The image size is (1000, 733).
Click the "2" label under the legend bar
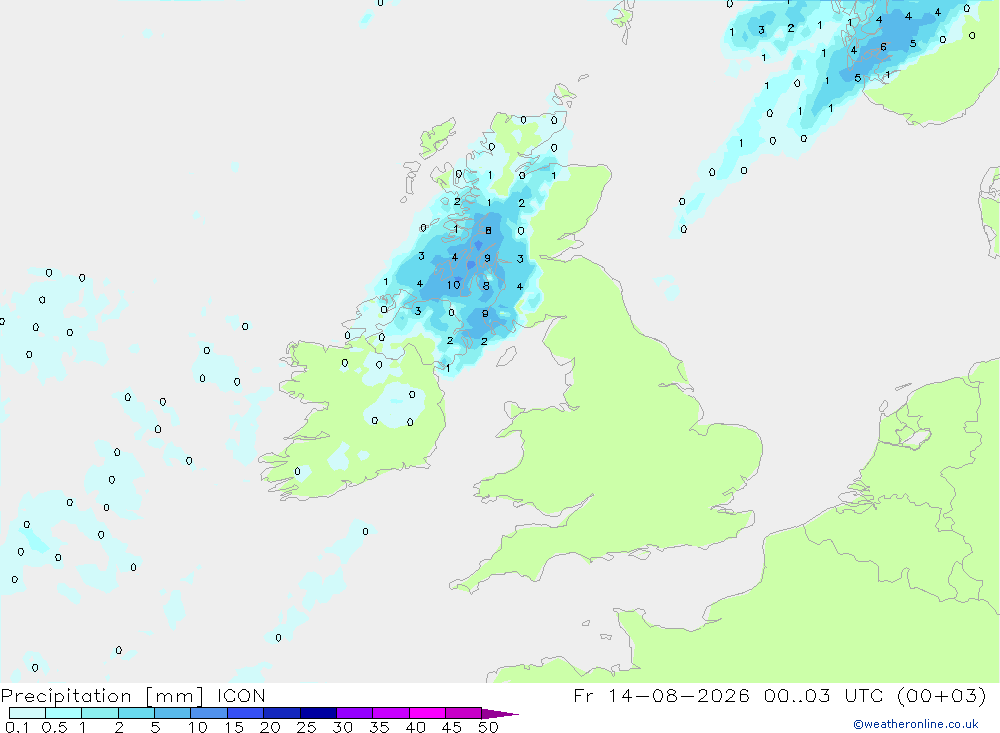click(x=119, y=727)
